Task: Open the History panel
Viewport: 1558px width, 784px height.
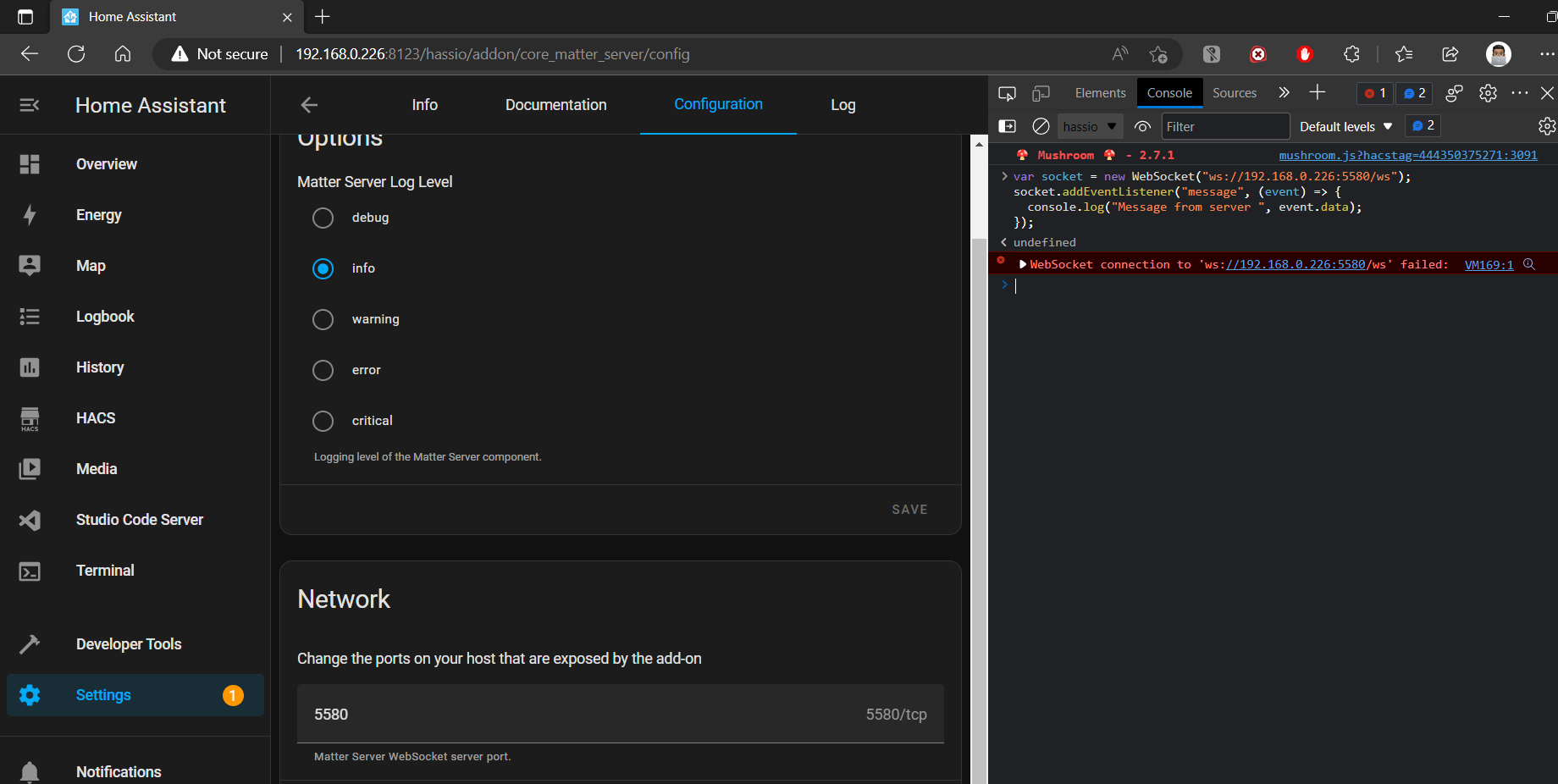Action: click(135, 367)
